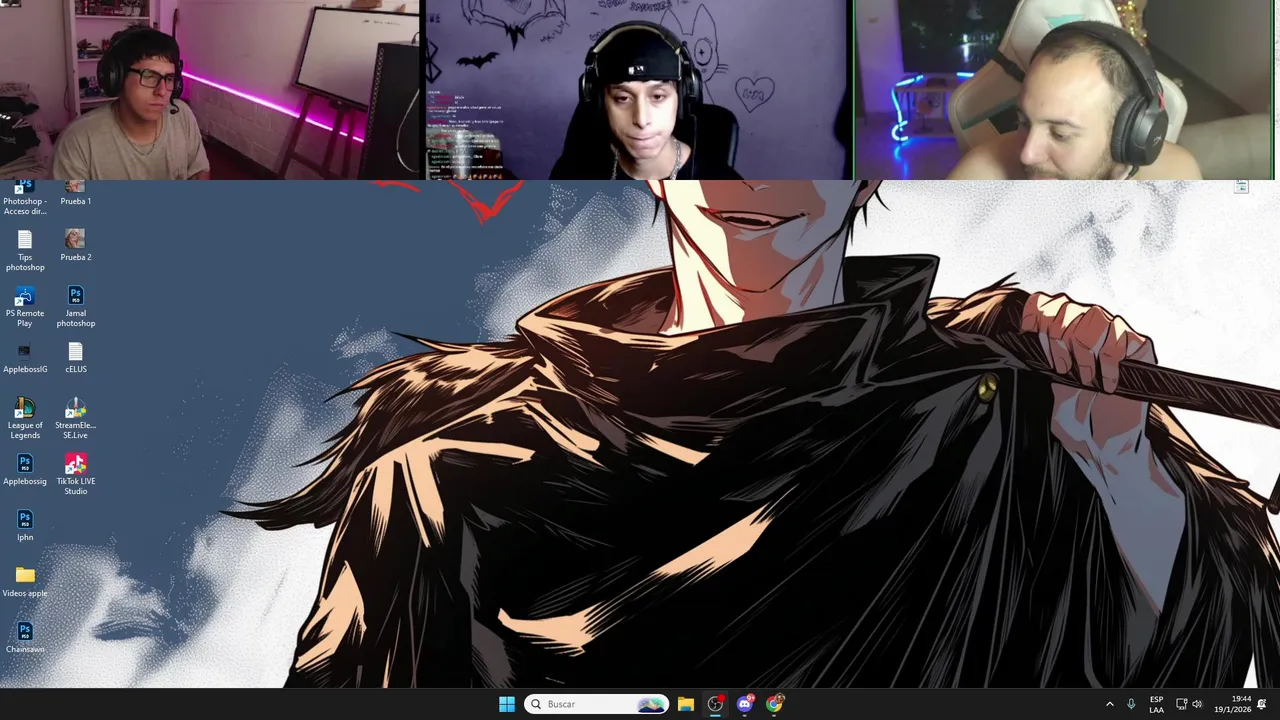Click the small document icon near top-right corner
Screen dimensions: 1280x720
[1241, 186]
